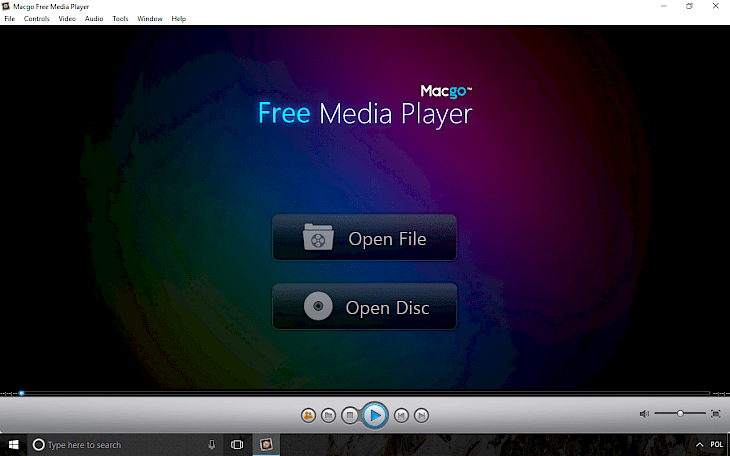Image resolution: width=730 pixels, height=456 pixels.
Task: Minimize the Macgo player window
Action: click(664, 6)
